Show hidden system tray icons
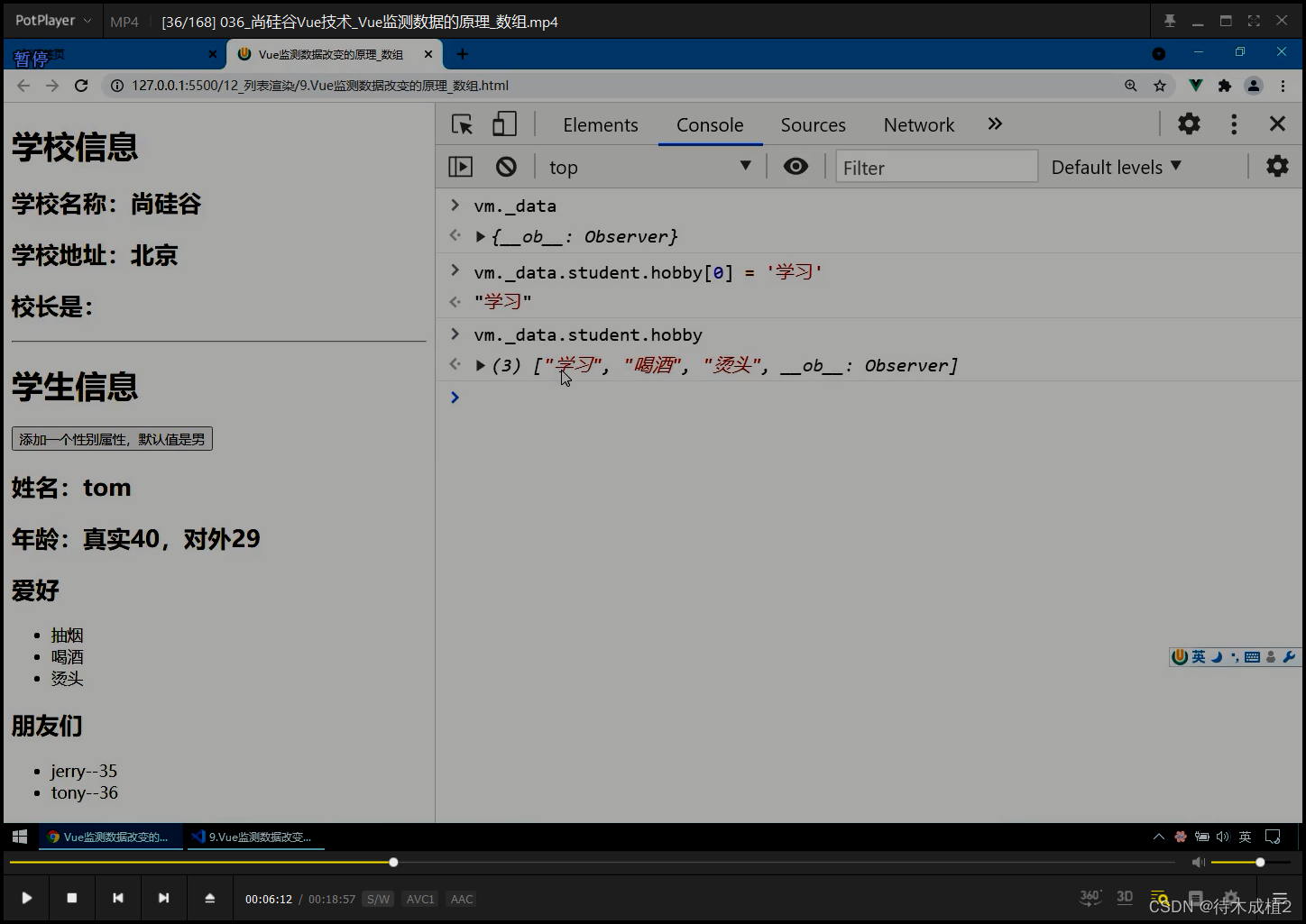Screen dimensions: 1306x924 pos(1159,837)
